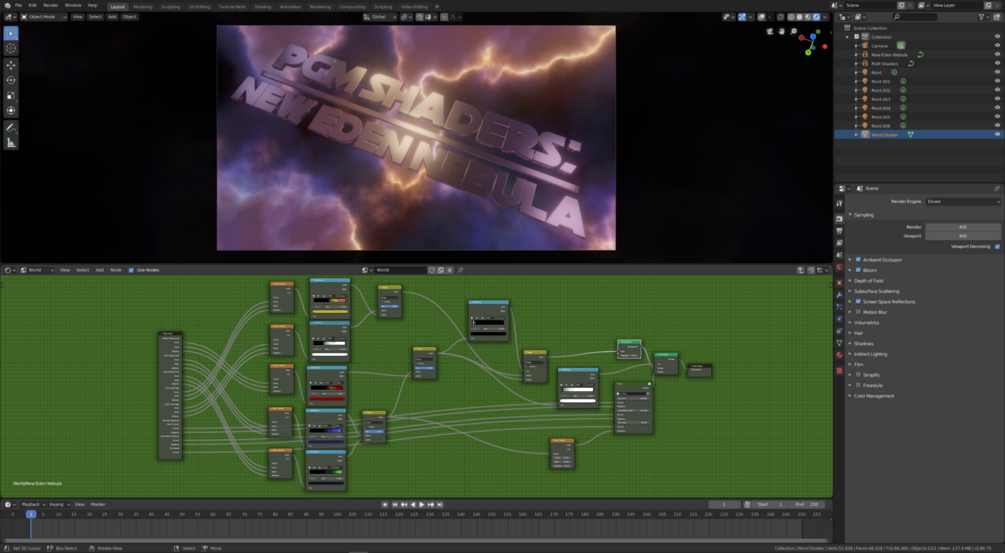Select the Annotate tool
The image size is (1005, 553).
tap(11, 128)
